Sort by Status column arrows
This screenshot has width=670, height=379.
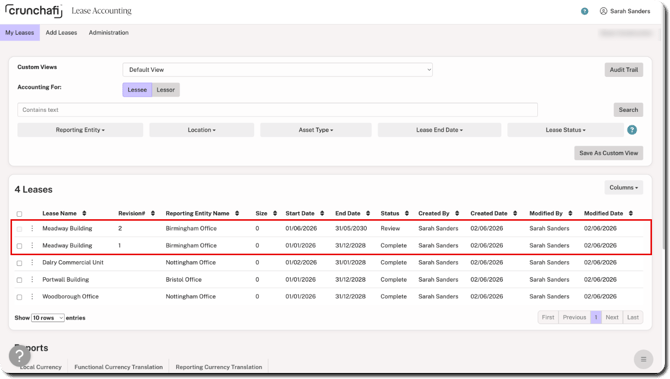(x=406, y=213)
